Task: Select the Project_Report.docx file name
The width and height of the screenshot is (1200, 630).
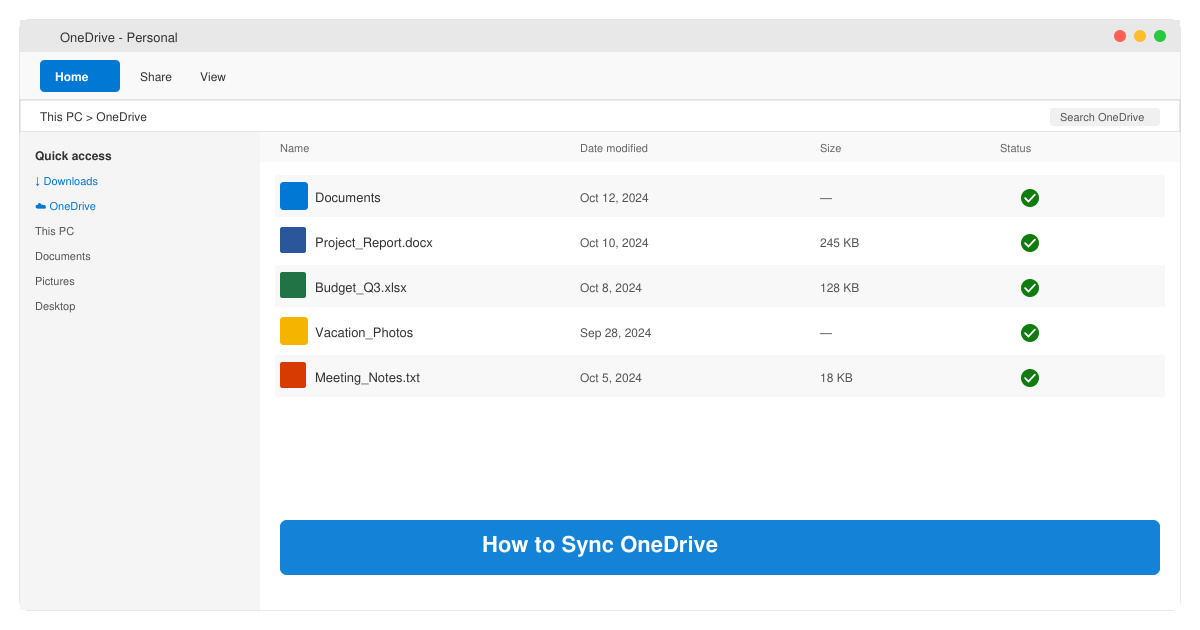Action: pos(374,243)
